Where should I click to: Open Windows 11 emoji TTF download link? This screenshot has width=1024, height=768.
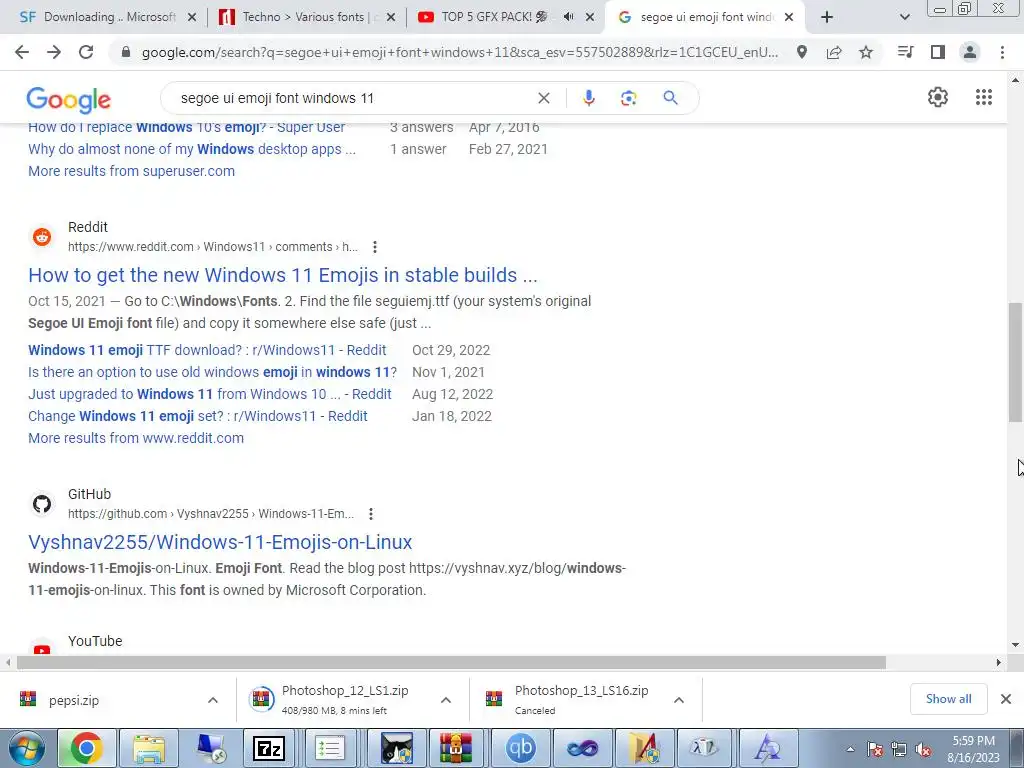(207, 350)
